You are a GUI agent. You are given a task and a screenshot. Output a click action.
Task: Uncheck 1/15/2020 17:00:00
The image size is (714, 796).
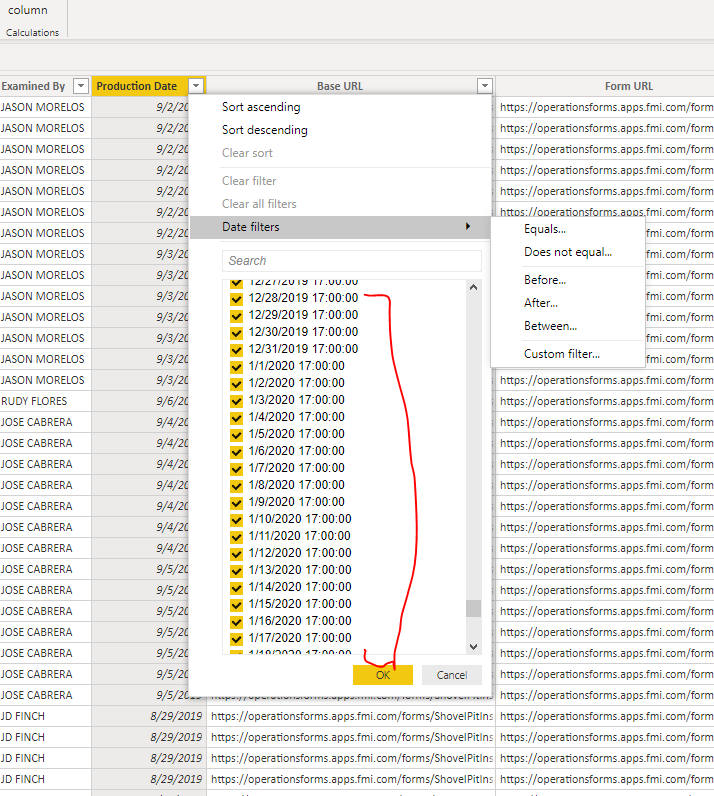[236, 605]
